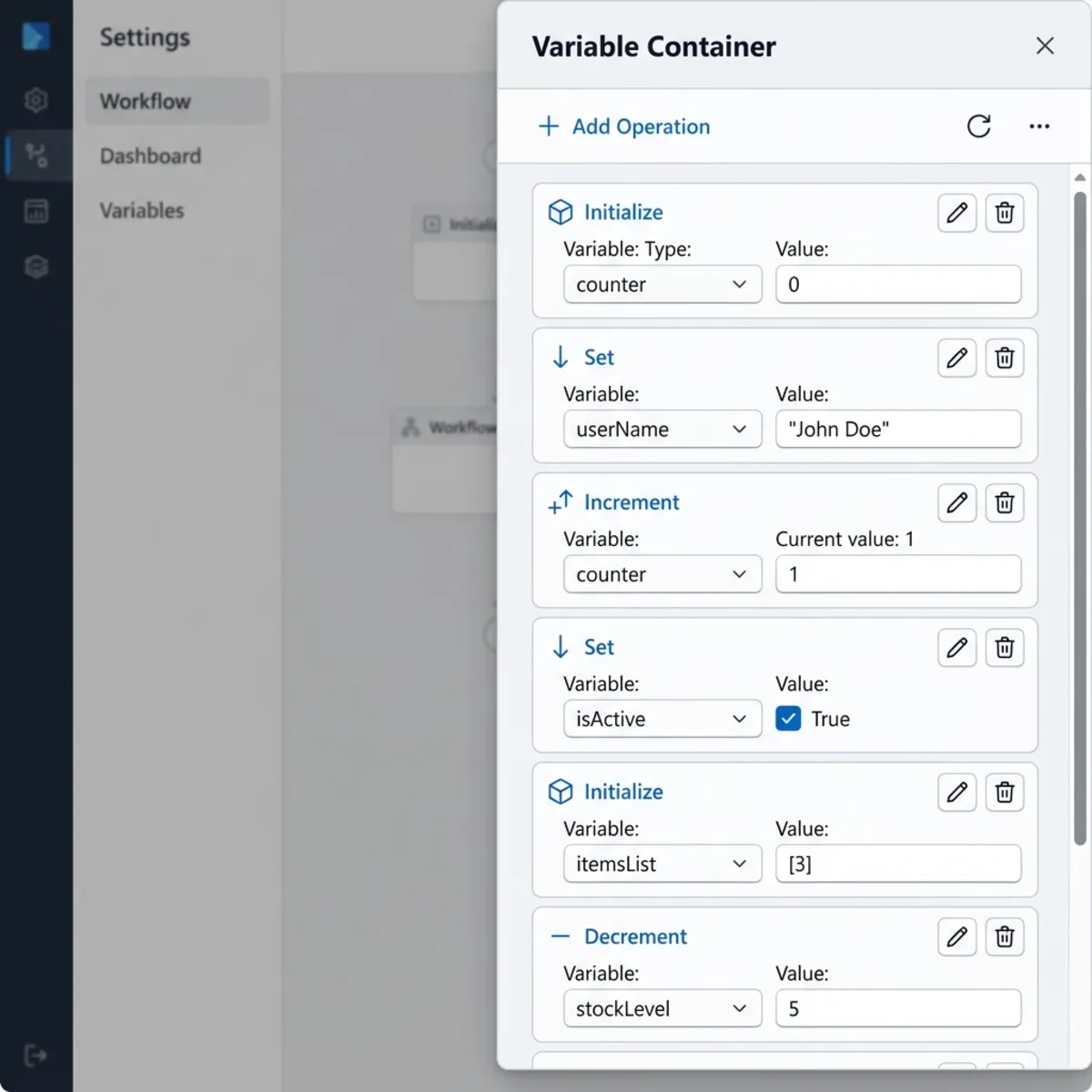1092x1092 pixels.
Task: Select the workflow branch sidebar icon
Action: click(36, 156)
